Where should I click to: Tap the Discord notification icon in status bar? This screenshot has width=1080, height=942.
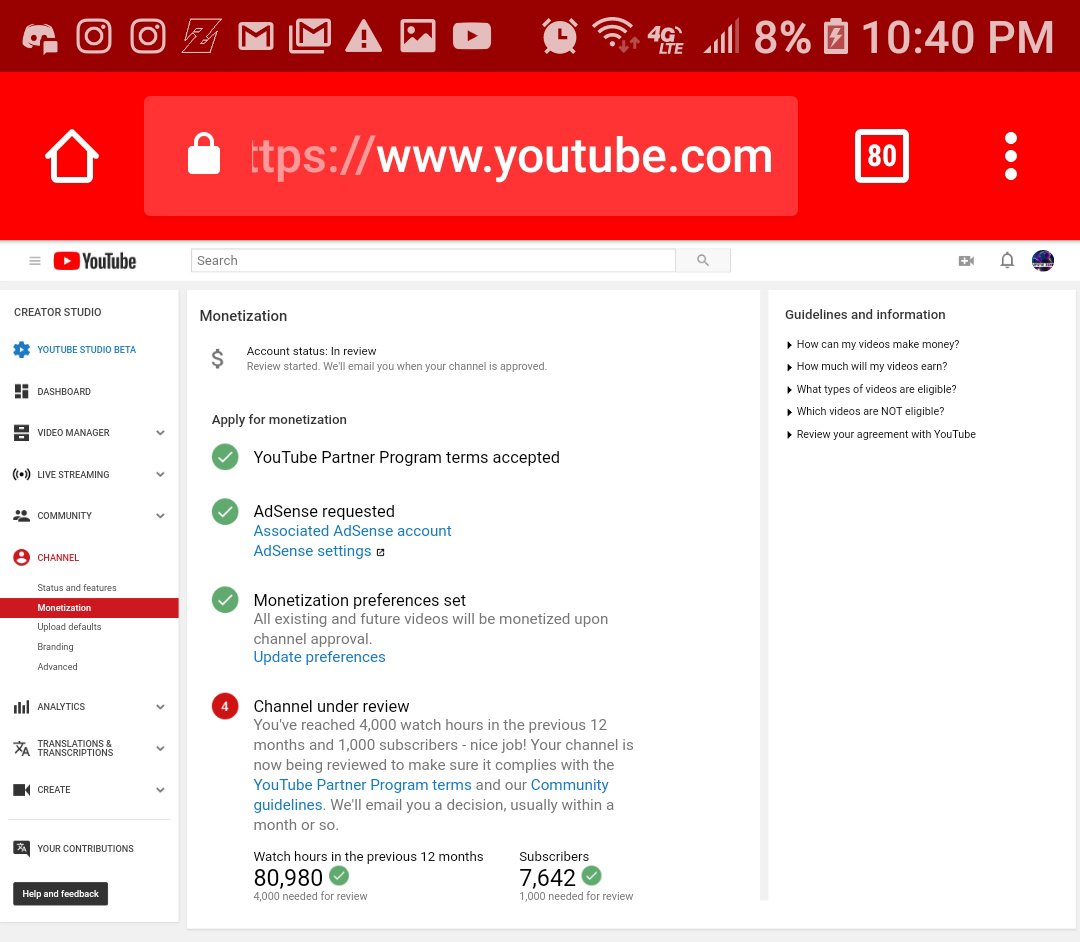click(39, 38)
